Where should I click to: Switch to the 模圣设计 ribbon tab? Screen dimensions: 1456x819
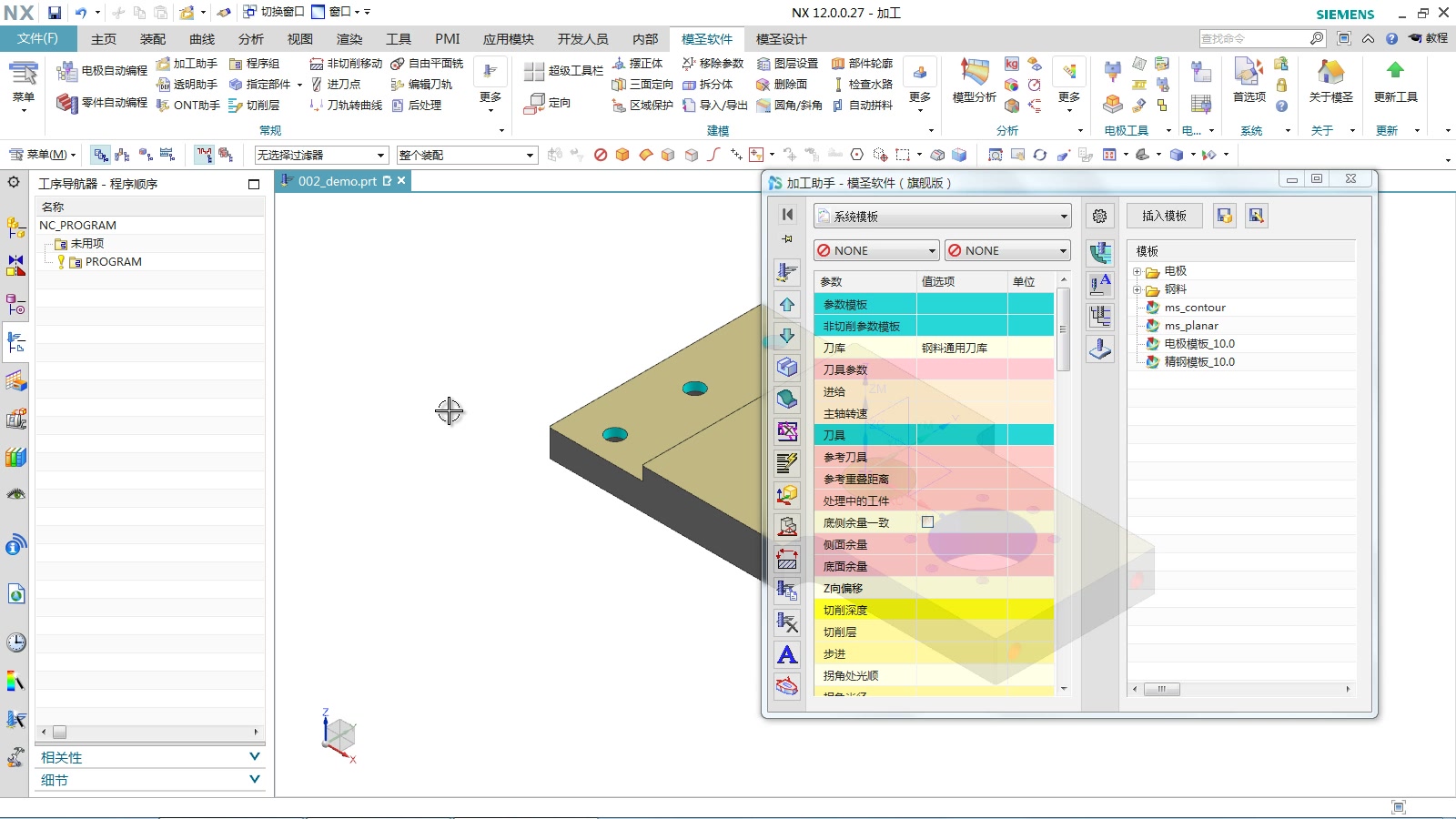(x=782, y=39)
